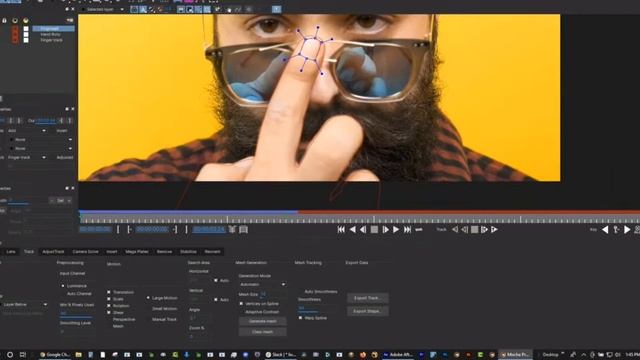The height and width of the screenshot is (360, 640).
Task: Switch to the Lens tab
Action: click(x=11, y=252)
